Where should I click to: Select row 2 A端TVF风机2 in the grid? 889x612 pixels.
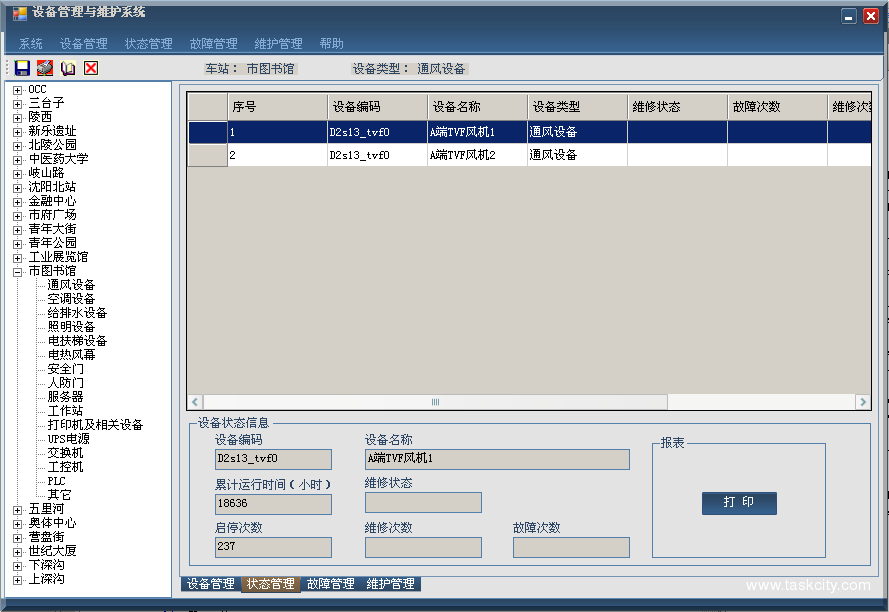click(462, 155)
